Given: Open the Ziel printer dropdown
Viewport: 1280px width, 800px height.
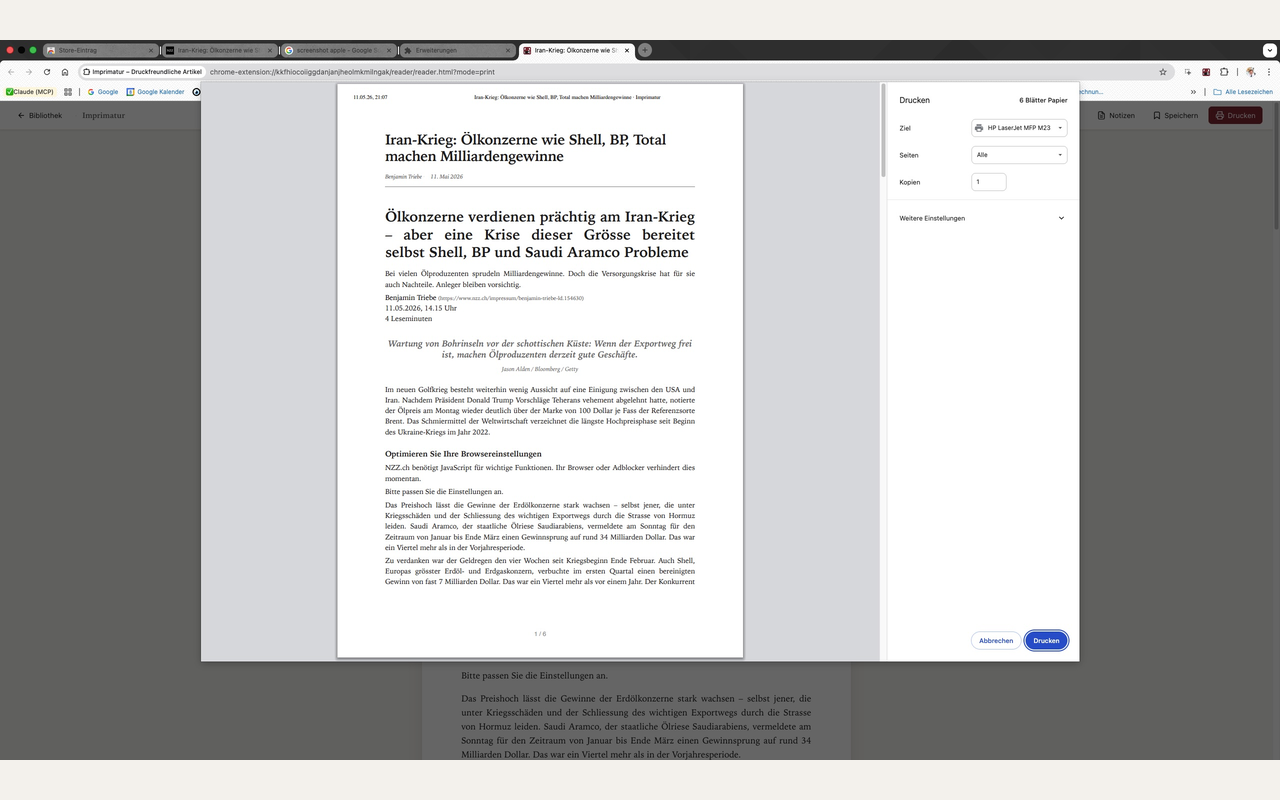Looking at the screenshot, I should tap(1019, 128).
